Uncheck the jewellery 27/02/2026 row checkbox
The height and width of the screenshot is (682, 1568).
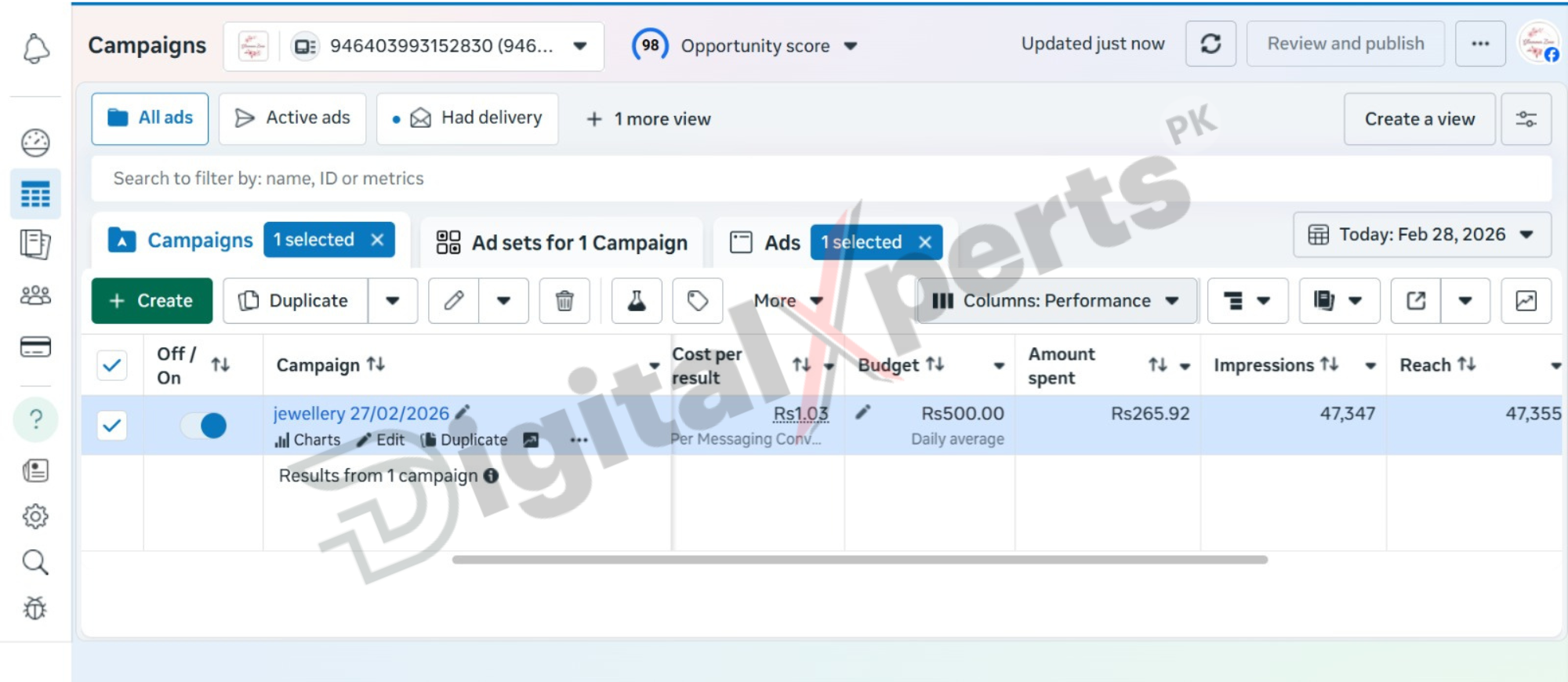click(x=112, y=426)
